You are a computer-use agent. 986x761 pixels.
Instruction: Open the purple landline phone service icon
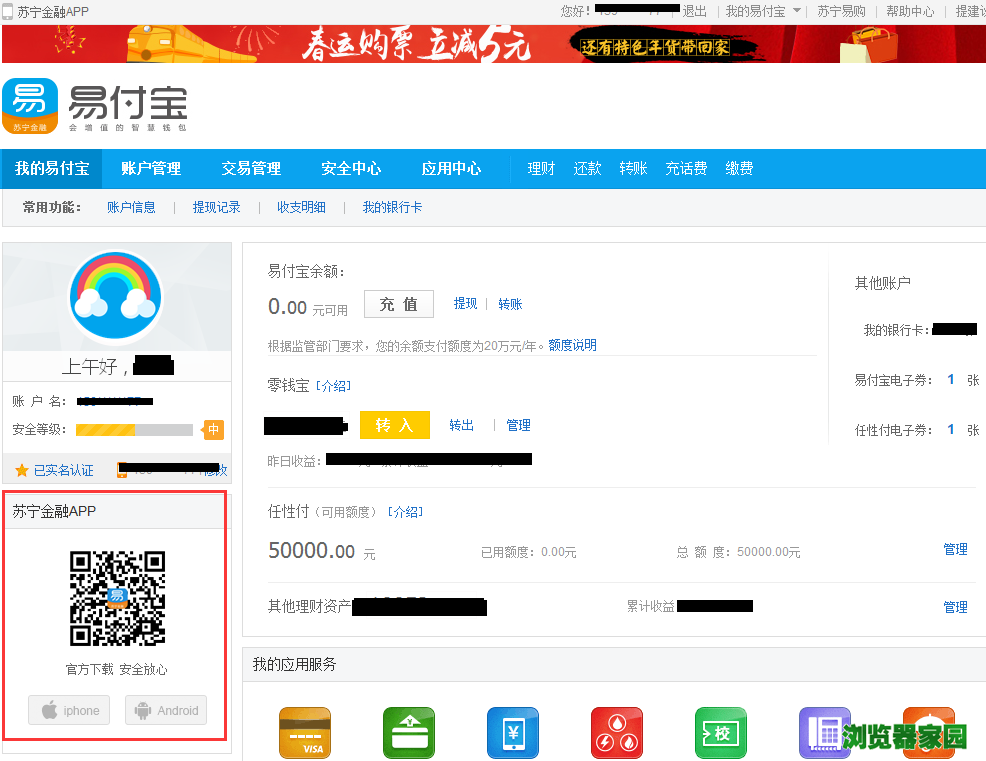825,733
